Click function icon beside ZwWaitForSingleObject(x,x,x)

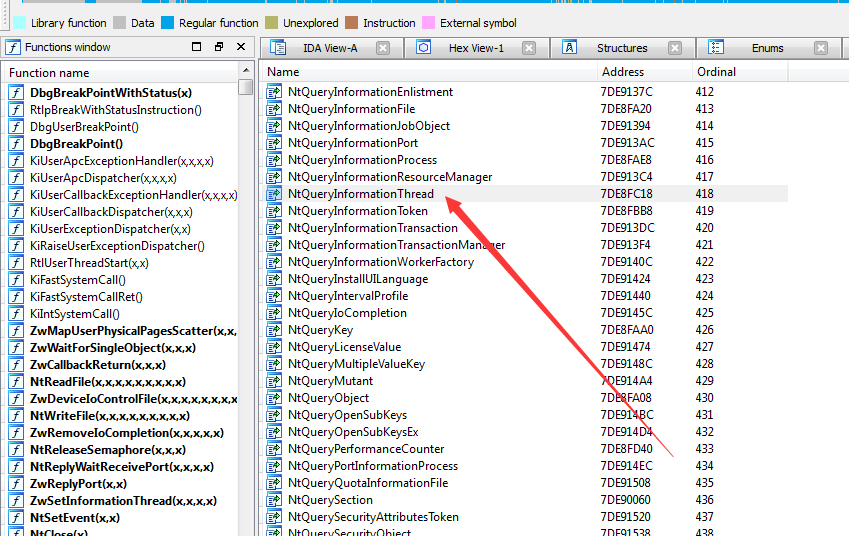16,348
